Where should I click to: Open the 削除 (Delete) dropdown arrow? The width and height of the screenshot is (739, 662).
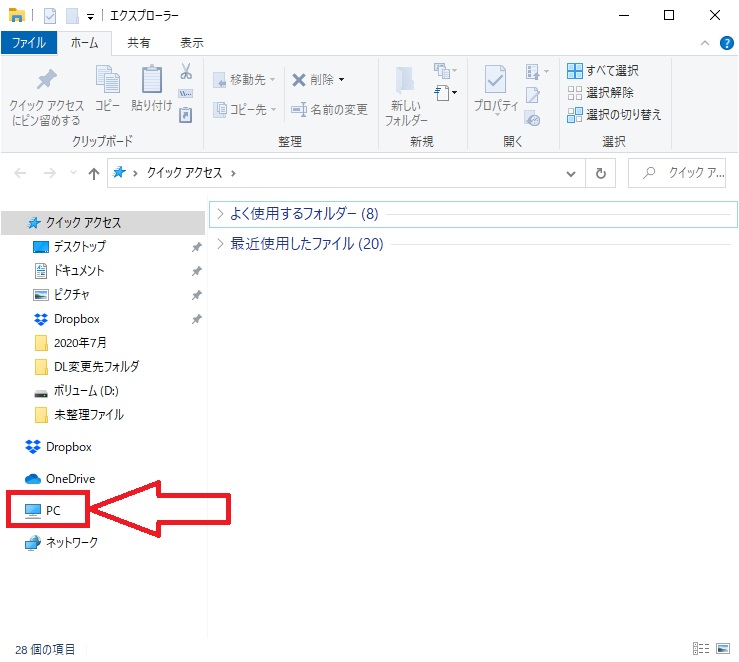(341, 80)
